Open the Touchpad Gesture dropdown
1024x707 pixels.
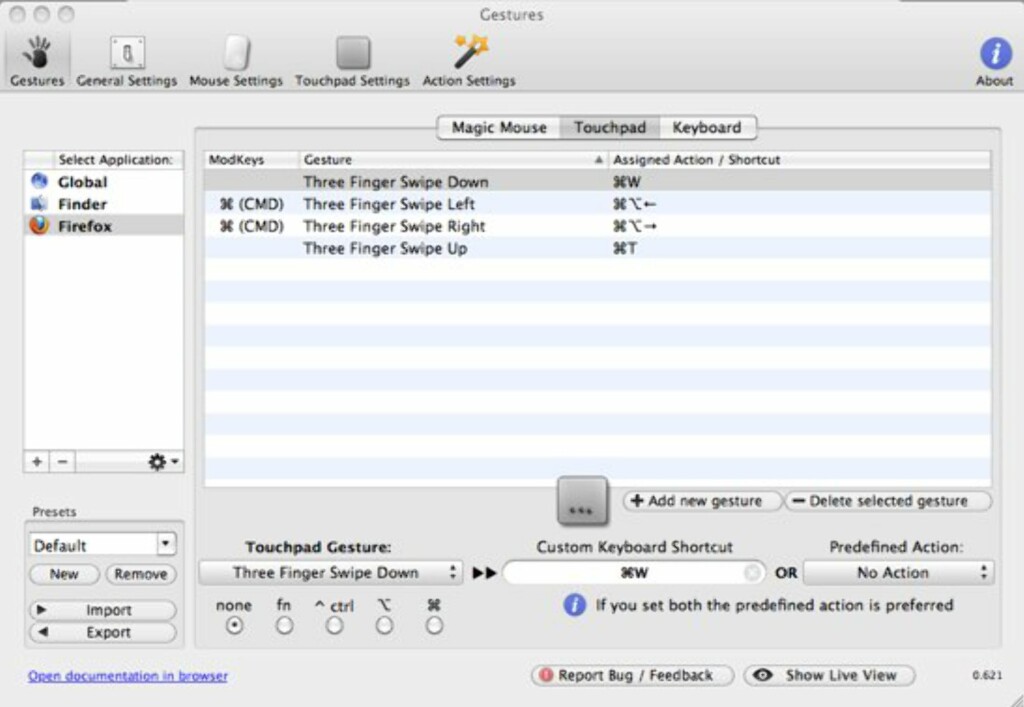click(x=330, y=573)
